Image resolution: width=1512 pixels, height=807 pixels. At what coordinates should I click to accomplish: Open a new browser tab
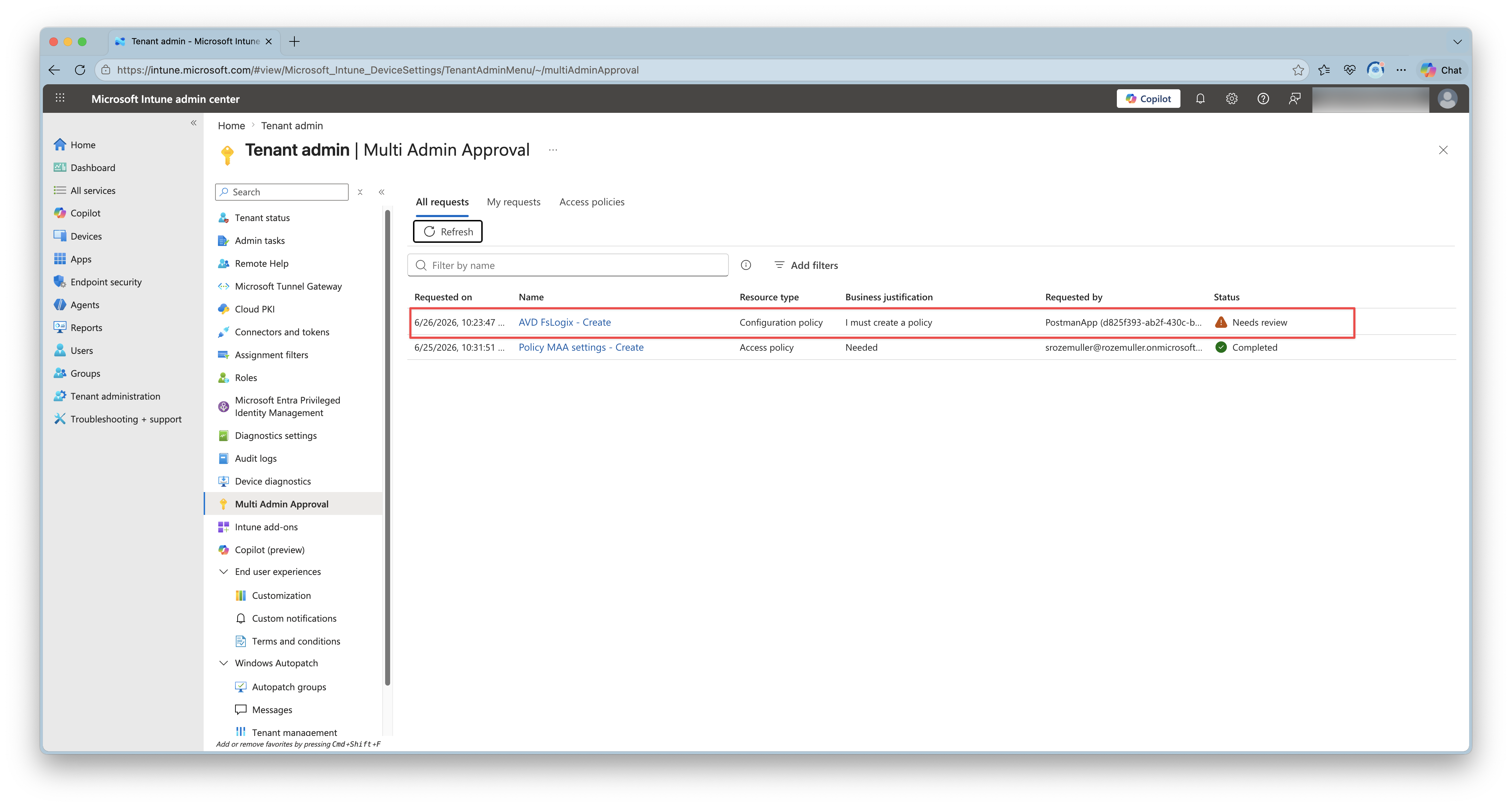point(295,41)
